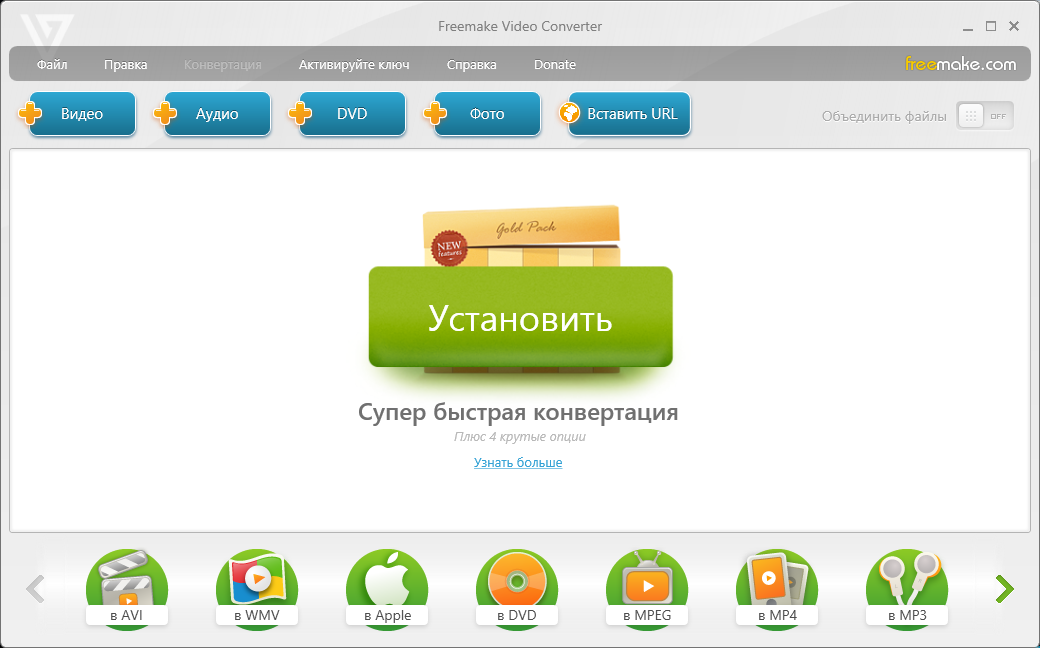
Task: Add a video file with Видео button
Action: (78, 114)
